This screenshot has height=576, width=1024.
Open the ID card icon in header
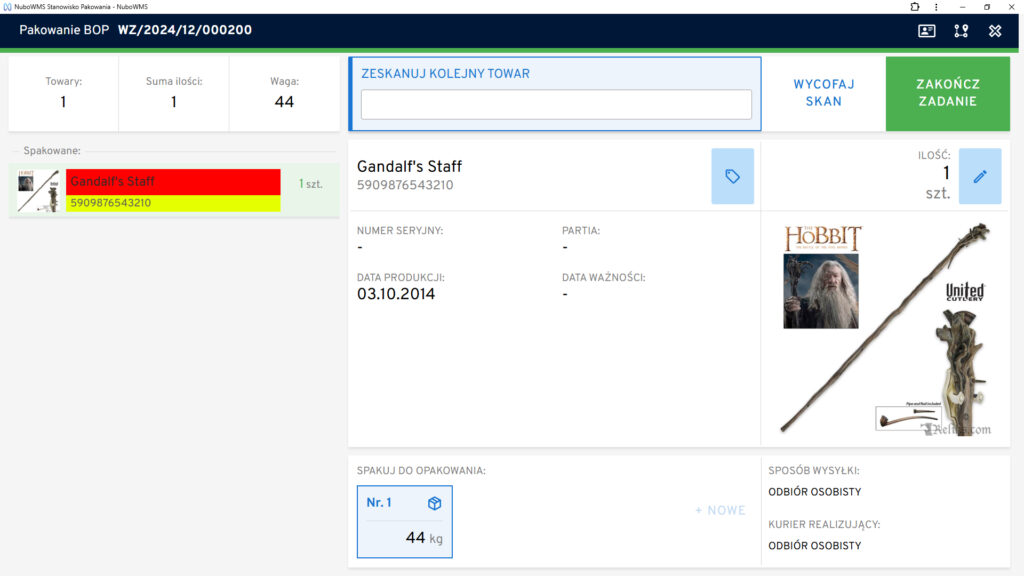927,31
